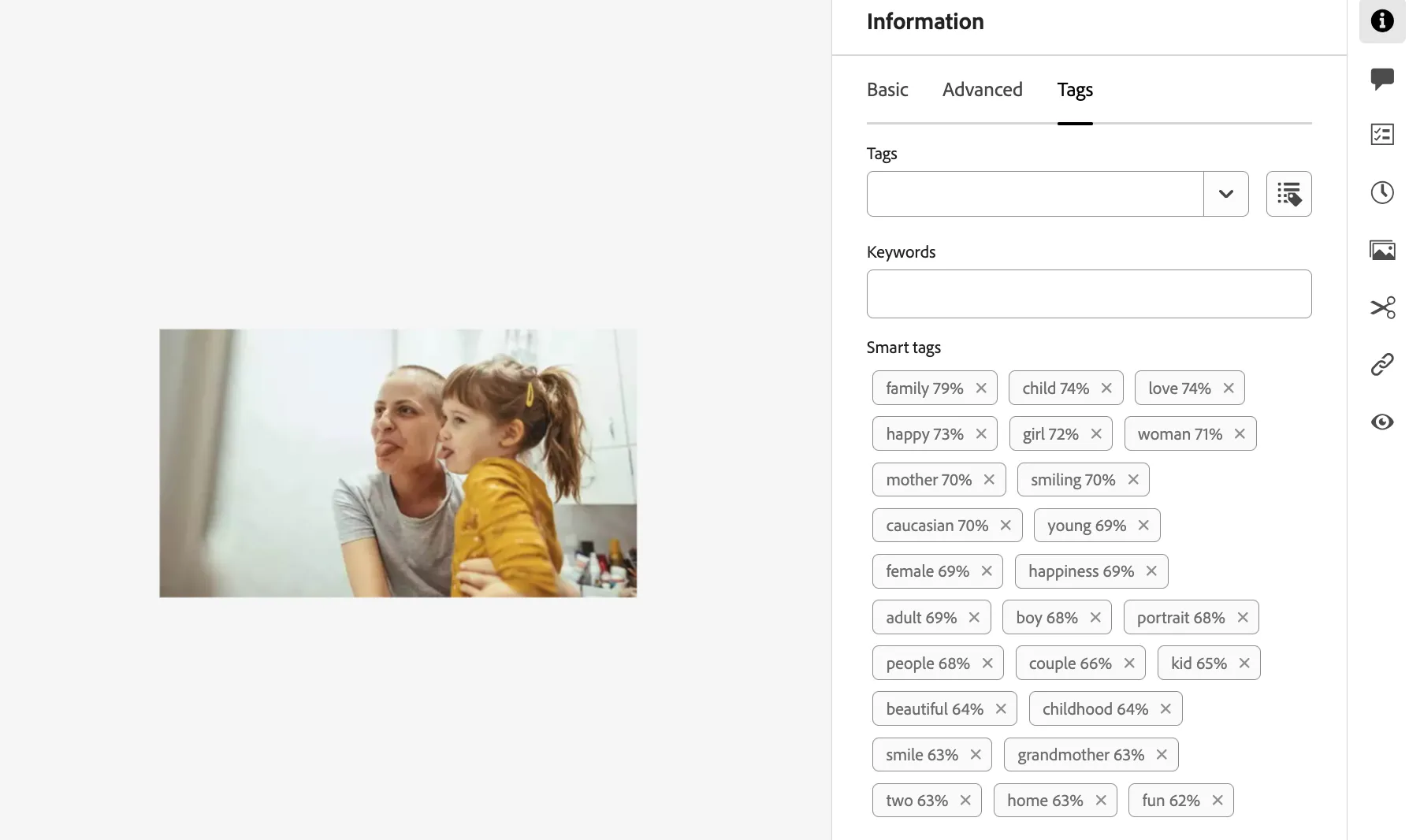Viewport: 1409px width, 840px height.
Task: Open the scissors crop icon
Action: click(x=1382, y=307)
